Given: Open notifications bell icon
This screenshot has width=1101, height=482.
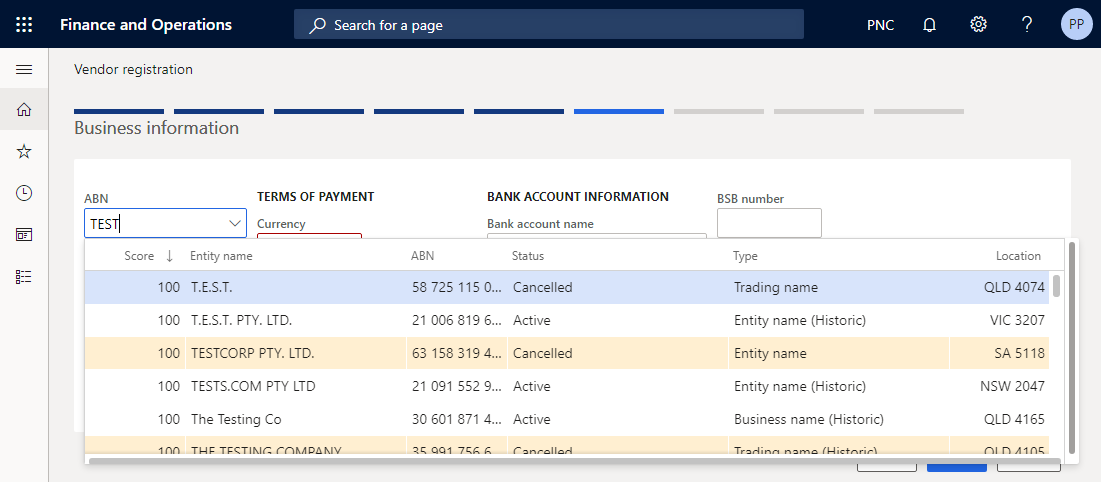Looking at the screenshot, I should [x=929, y=25].
